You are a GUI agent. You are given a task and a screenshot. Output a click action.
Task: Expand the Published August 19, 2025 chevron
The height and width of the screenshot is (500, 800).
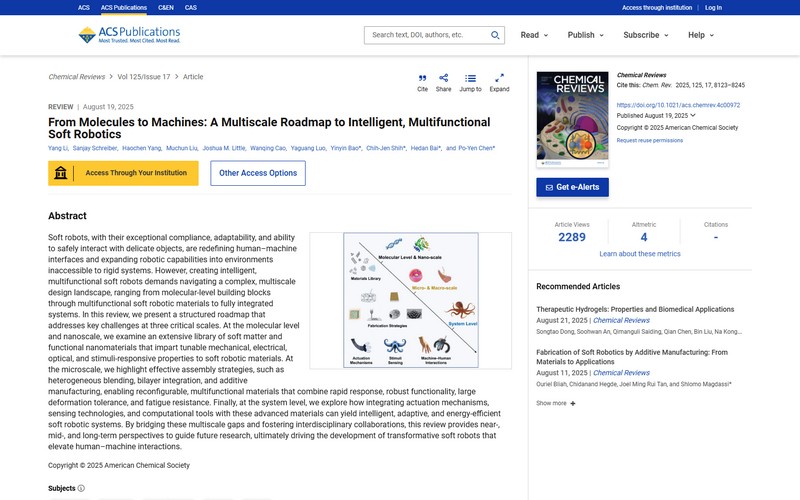coord(693,116)
